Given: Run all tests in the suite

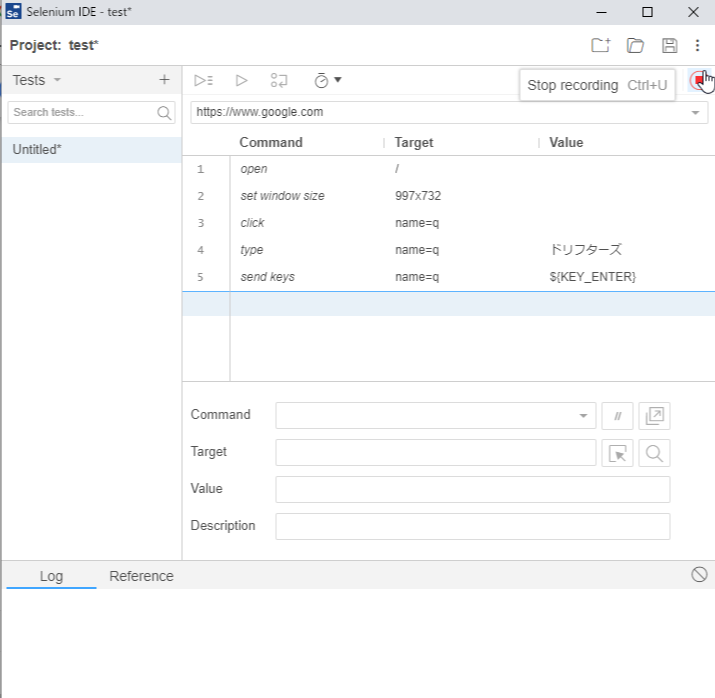Looking at the screenshot, I should pyautogui.click(x=203, y=80).
